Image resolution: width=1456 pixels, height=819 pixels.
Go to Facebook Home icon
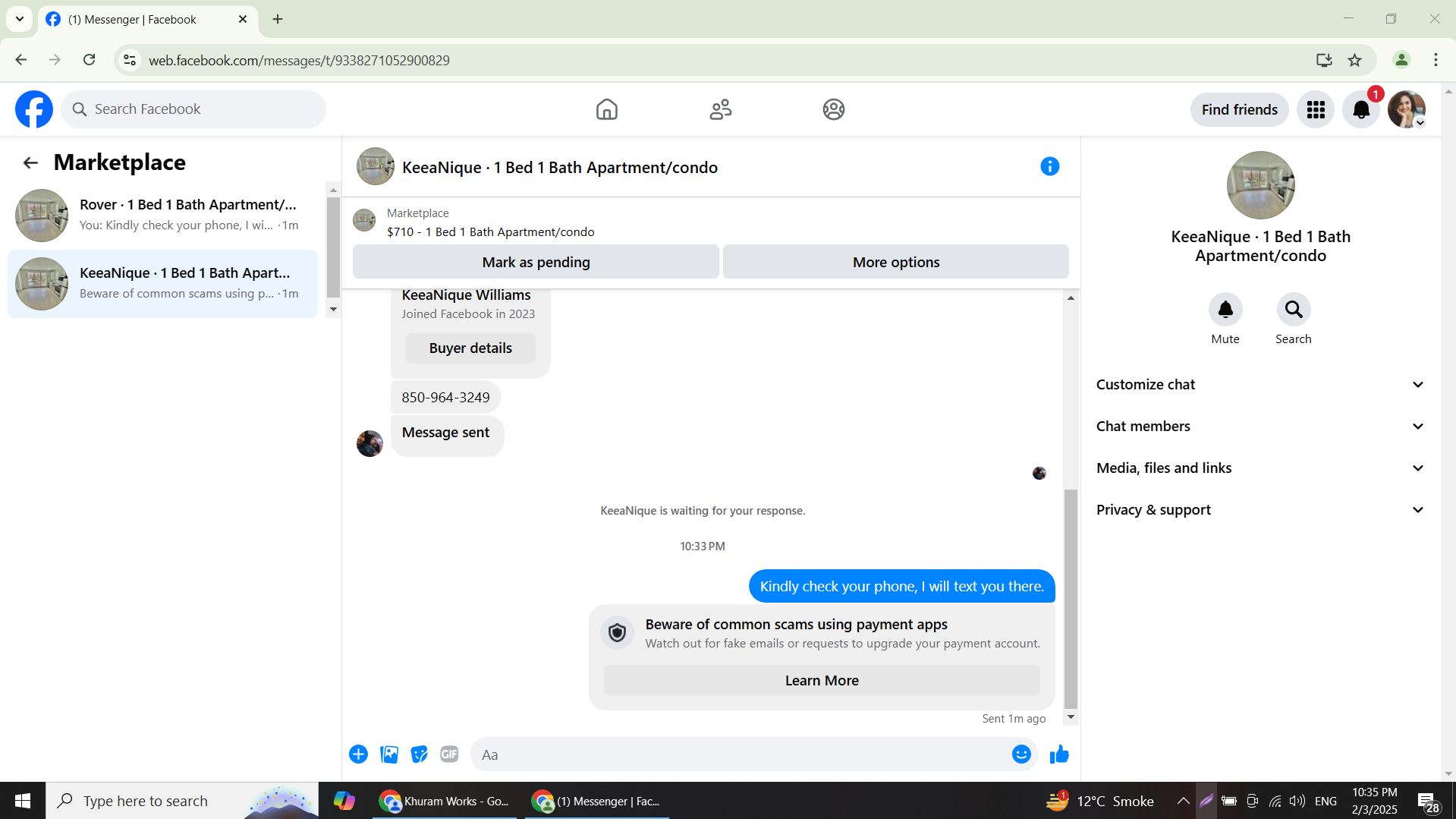(x=607, y=109)
